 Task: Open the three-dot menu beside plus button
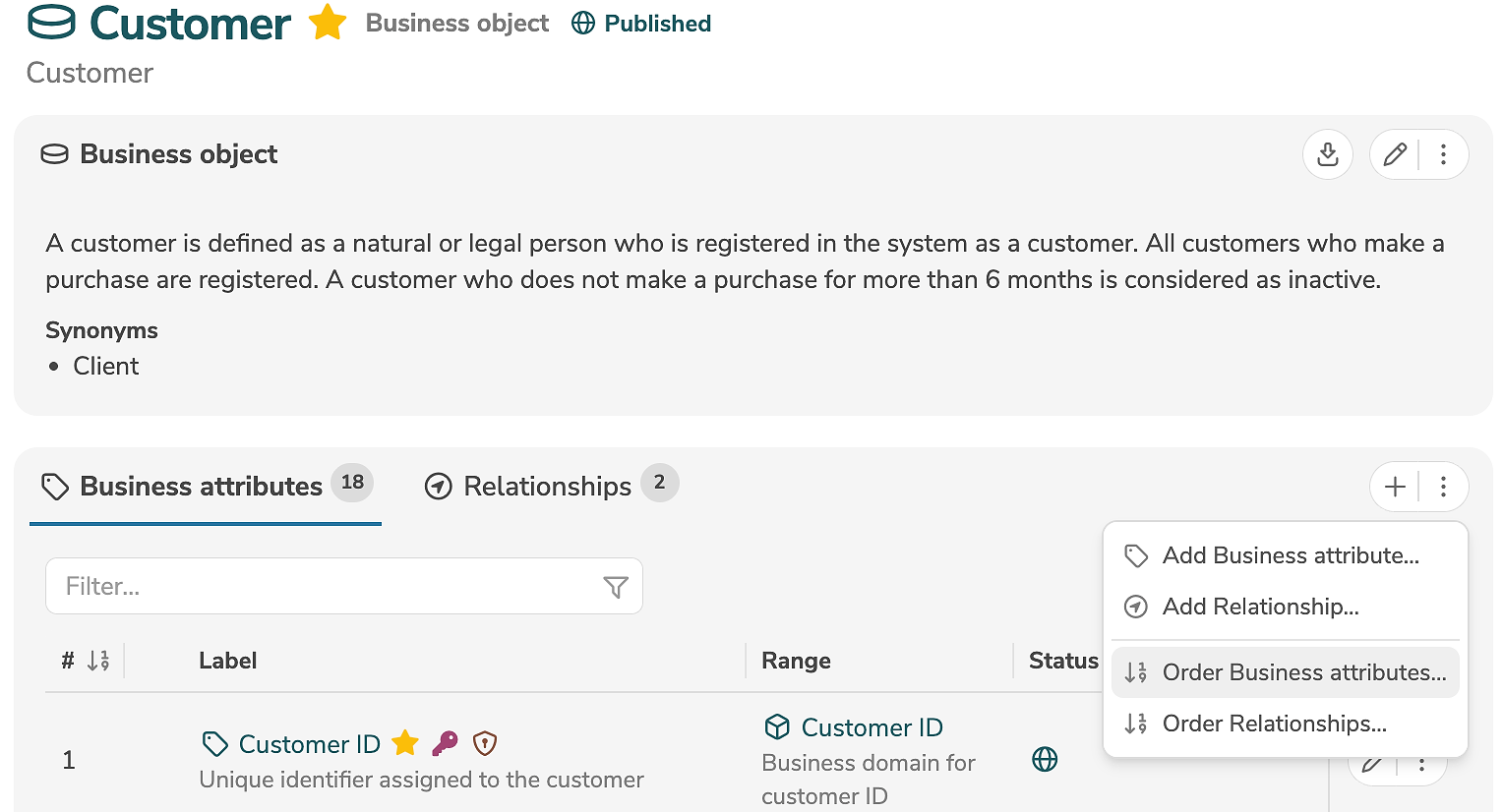point(1443,487)
